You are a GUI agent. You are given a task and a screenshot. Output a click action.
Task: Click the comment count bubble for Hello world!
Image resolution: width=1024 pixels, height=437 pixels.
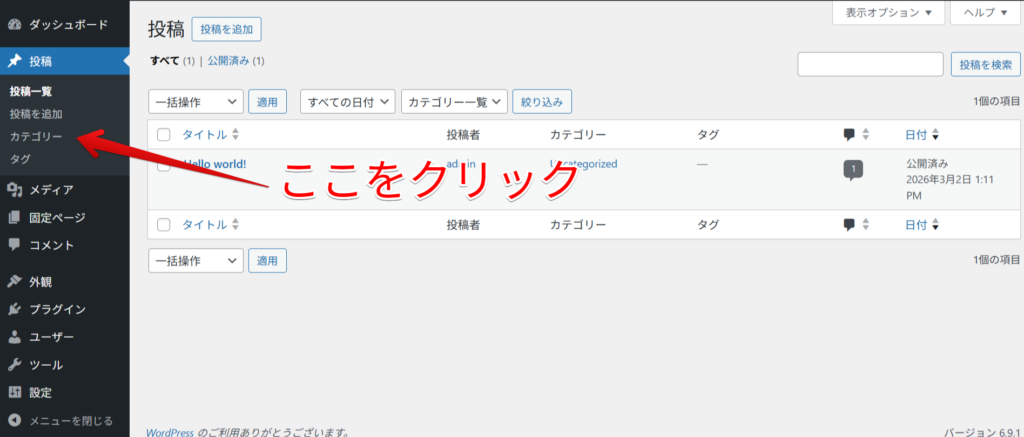pyautogui.click(x=852, y=170)
